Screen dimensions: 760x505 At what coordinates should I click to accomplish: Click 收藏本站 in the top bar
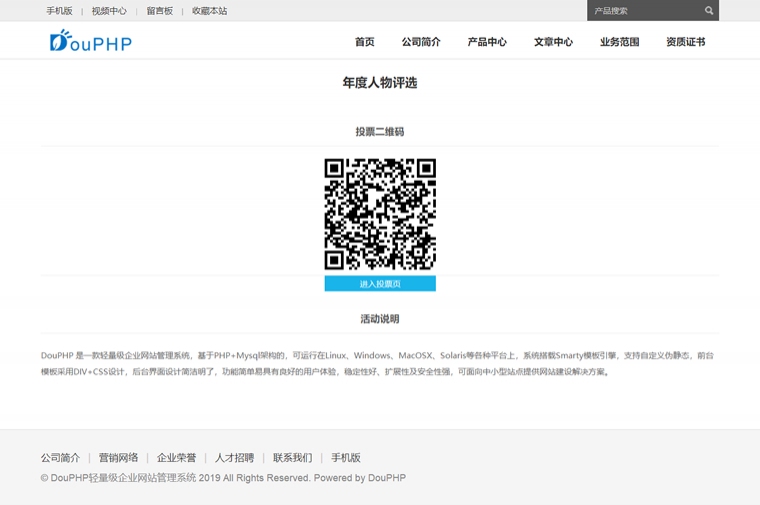point(210,11)
